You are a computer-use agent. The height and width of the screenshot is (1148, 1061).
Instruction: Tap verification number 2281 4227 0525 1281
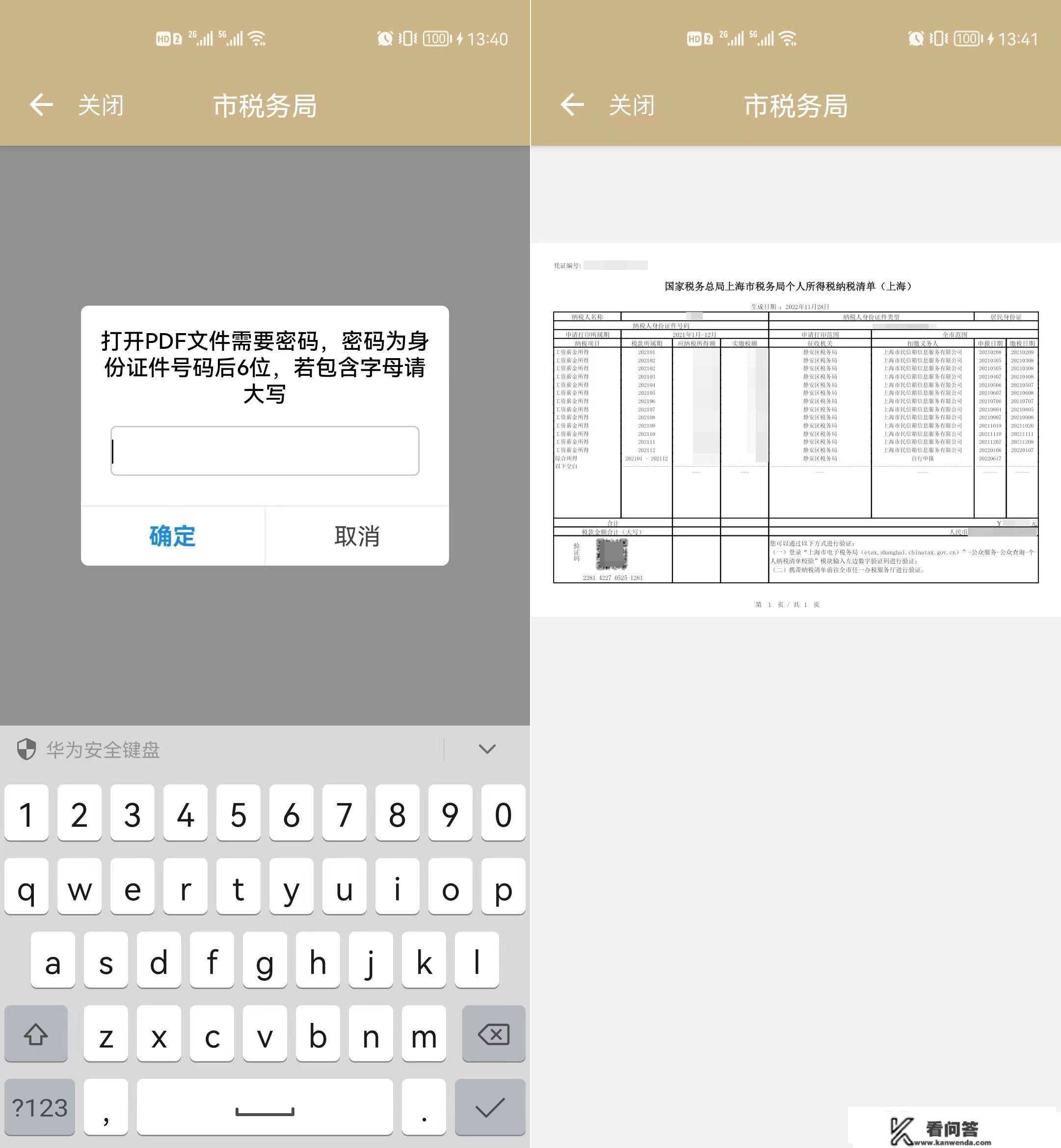(612, 577)
